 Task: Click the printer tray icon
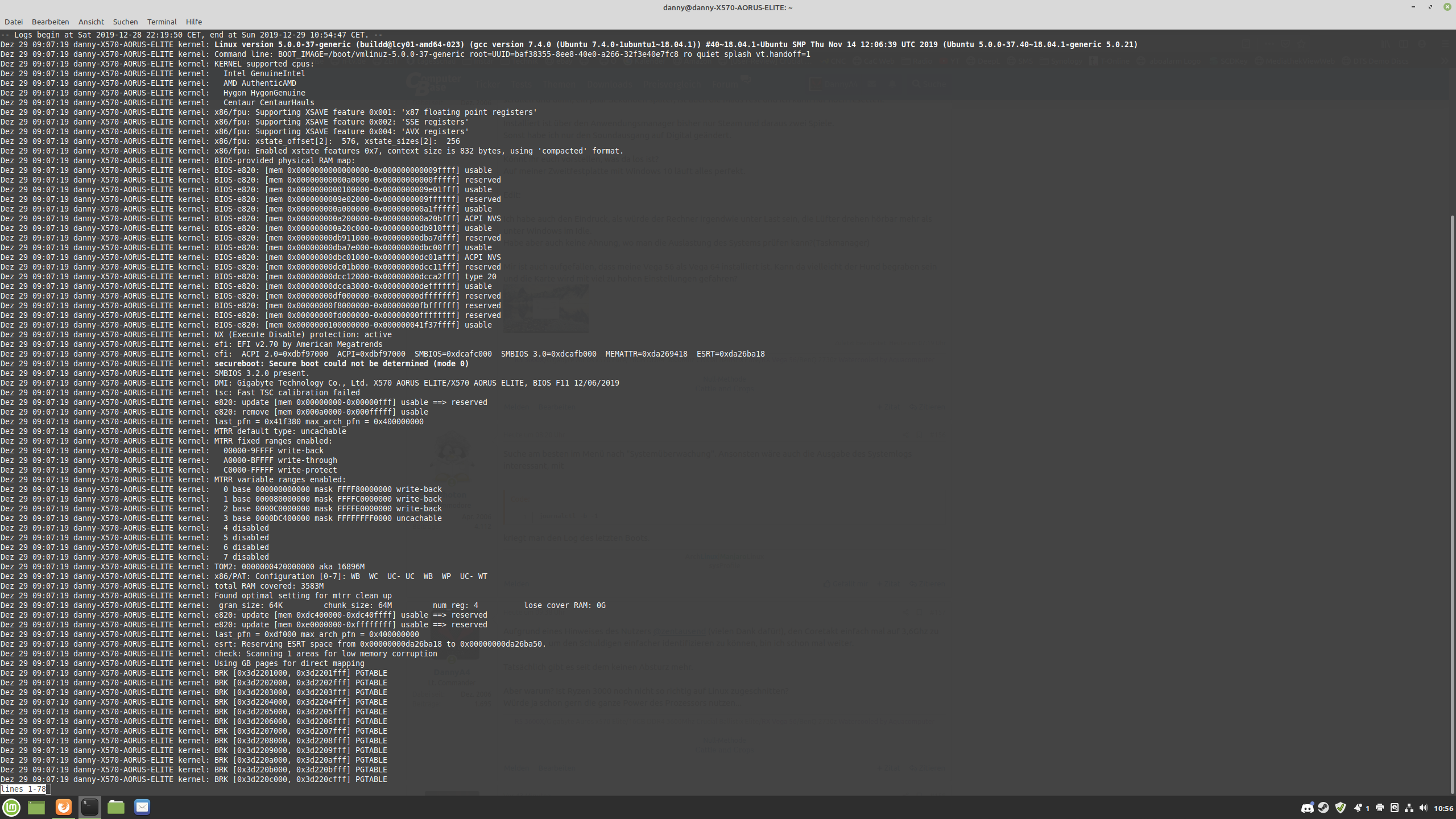[x=1379, y=808]
